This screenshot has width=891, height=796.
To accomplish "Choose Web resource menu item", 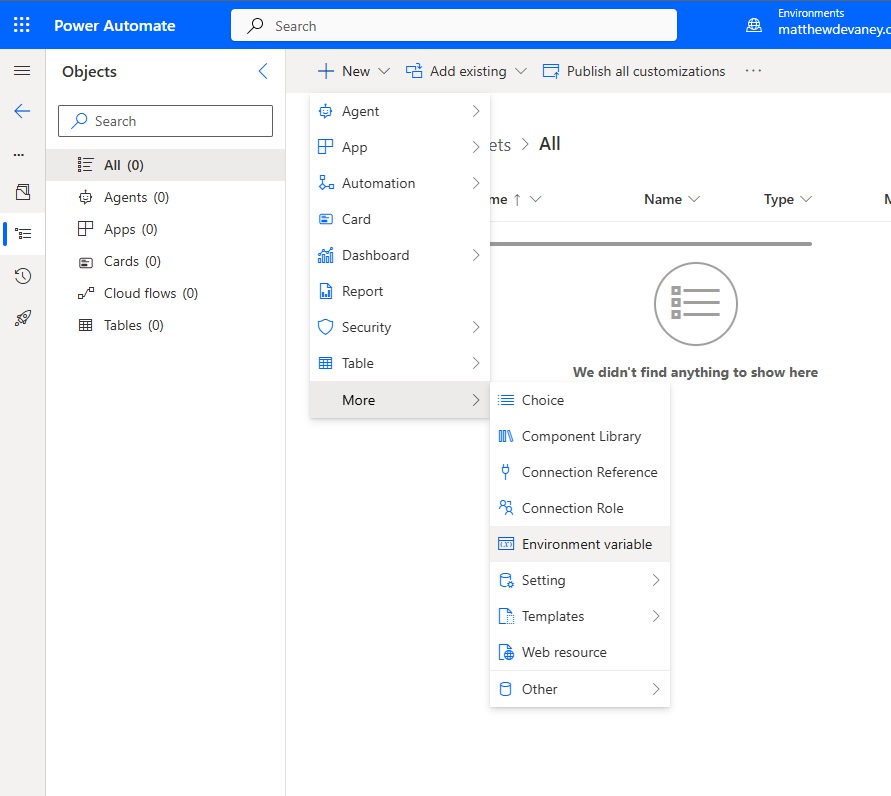I will click(580, 652).
